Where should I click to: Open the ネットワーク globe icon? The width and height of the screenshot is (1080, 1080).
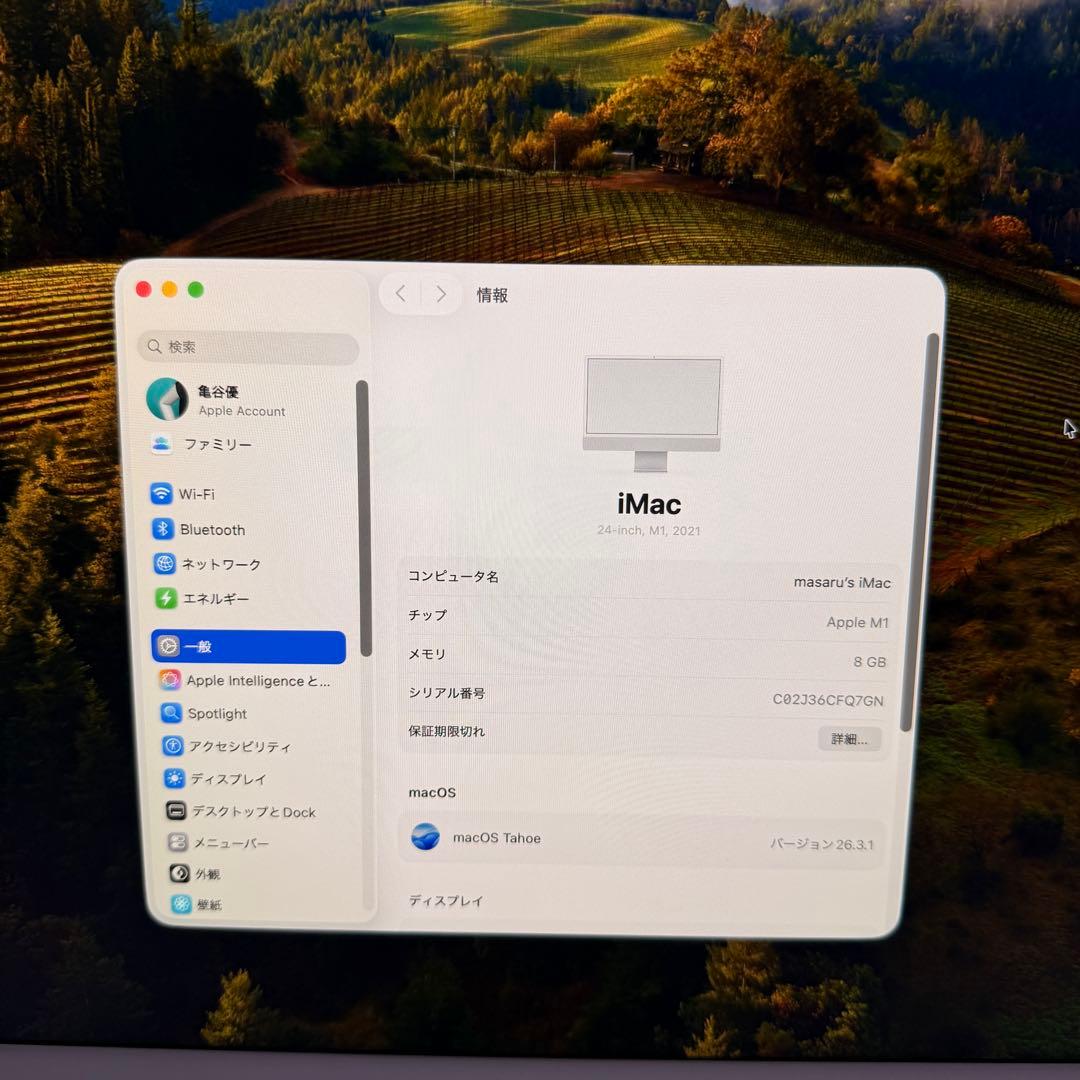tap(165, 563)
